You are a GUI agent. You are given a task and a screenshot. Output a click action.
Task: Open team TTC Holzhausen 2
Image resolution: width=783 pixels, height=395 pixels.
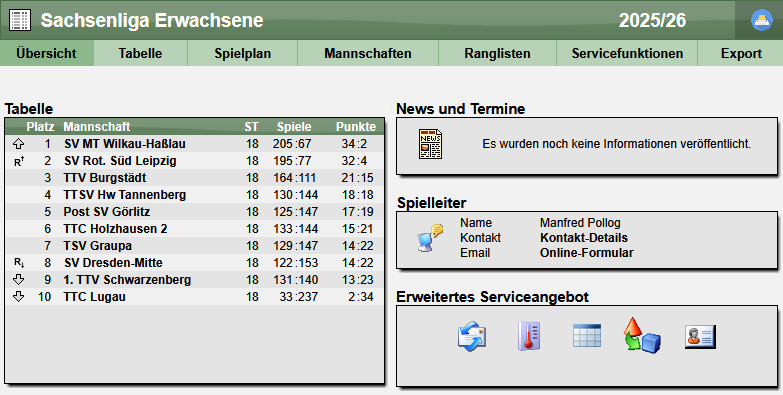click(115, 229)
